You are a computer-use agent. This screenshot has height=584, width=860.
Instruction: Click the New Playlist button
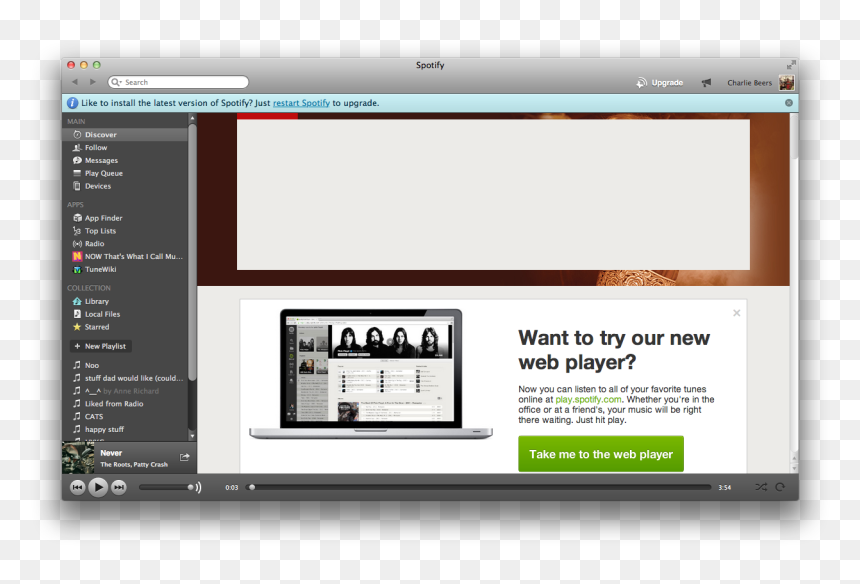click(x=101, y=347)
